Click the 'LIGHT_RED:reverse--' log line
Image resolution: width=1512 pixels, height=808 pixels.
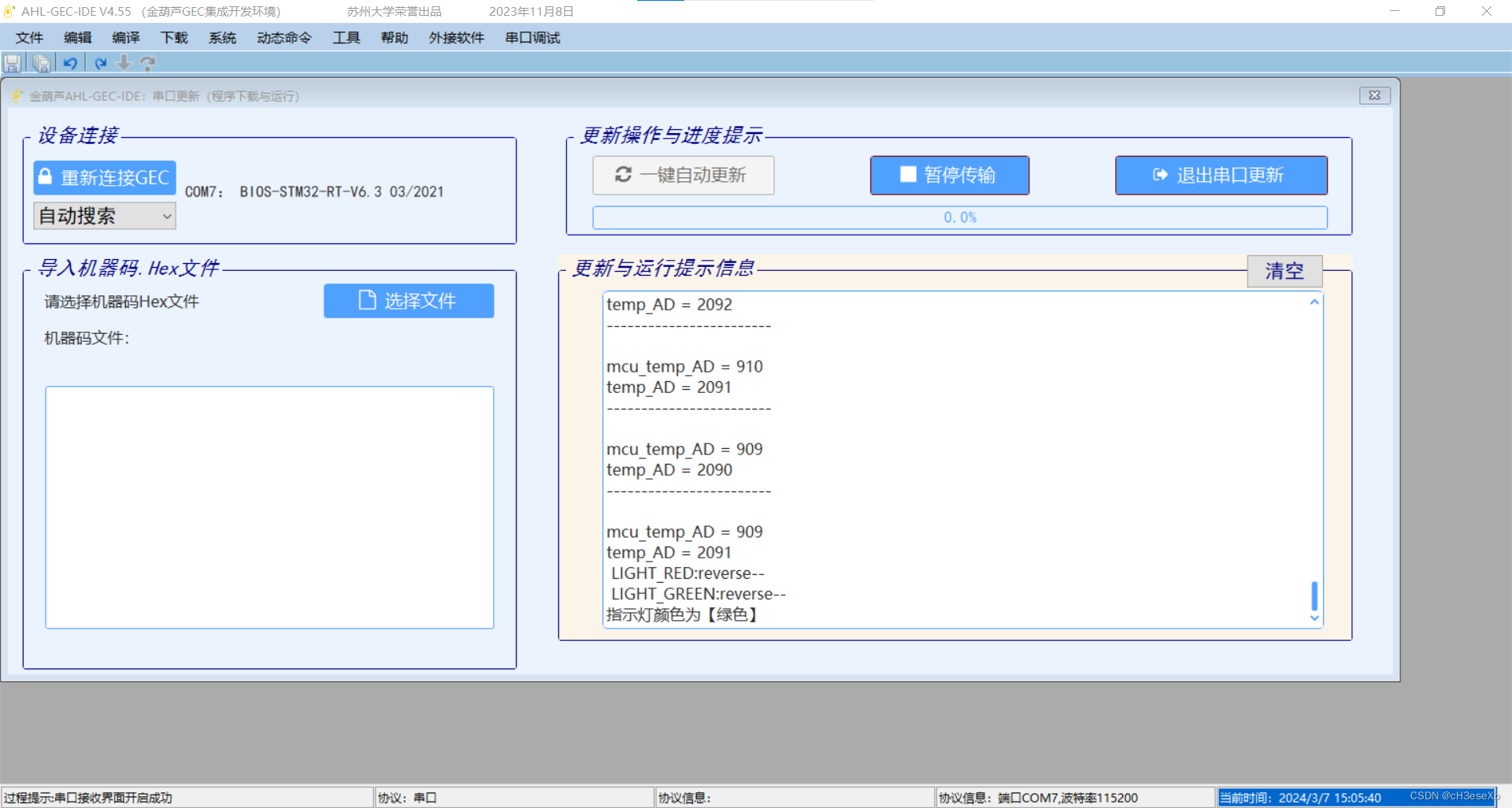(x=687, y=573)
